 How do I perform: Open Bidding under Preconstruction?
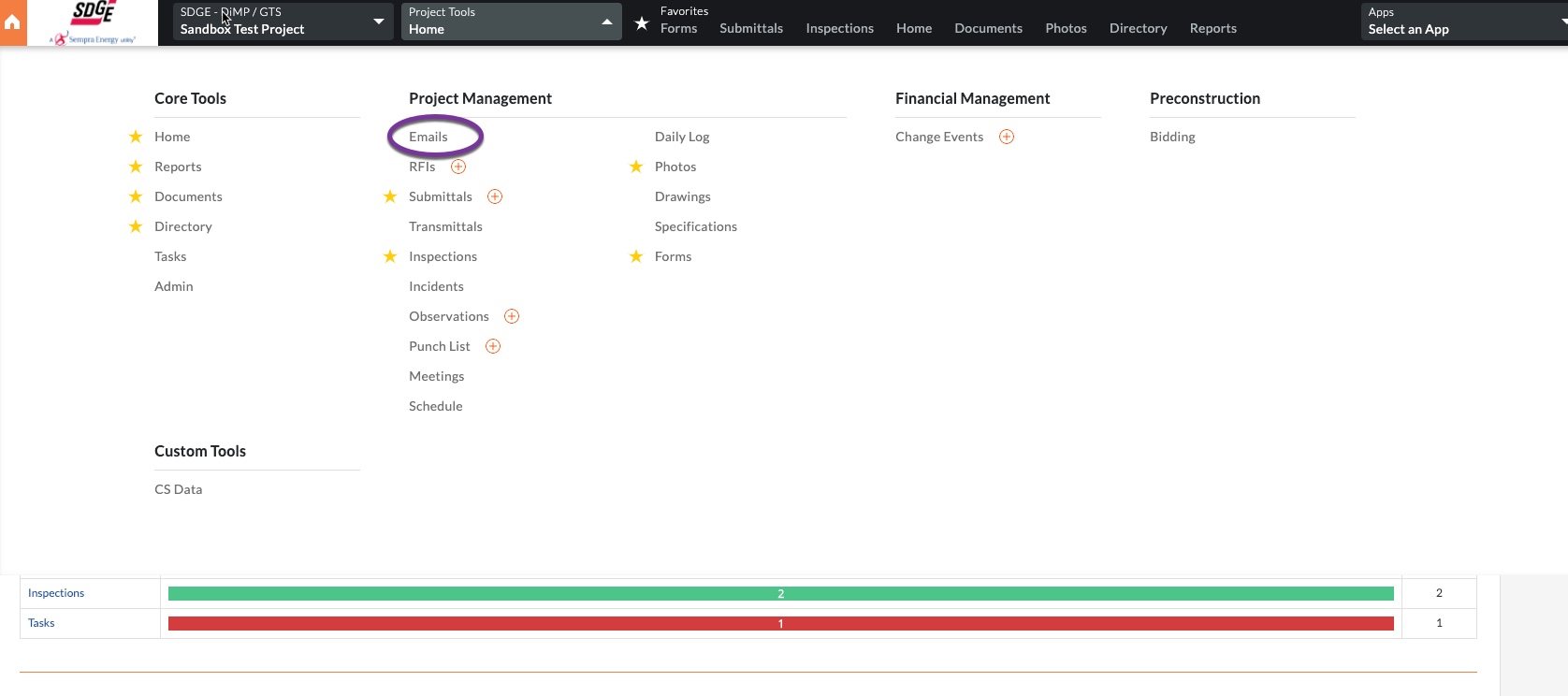(1172, 137)
